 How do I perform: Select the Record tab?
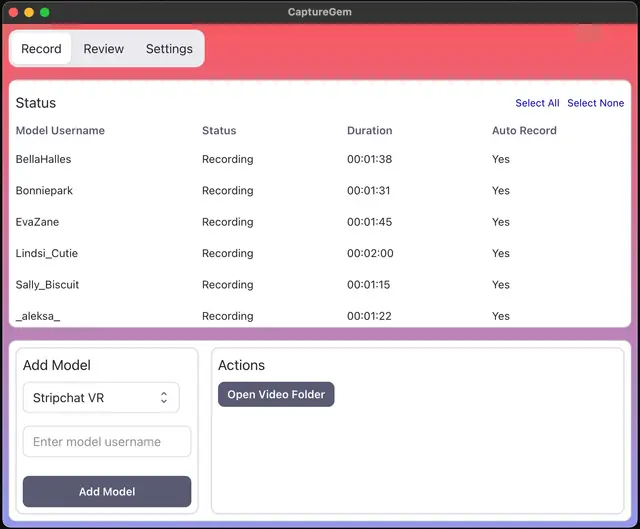coord(41,49)
